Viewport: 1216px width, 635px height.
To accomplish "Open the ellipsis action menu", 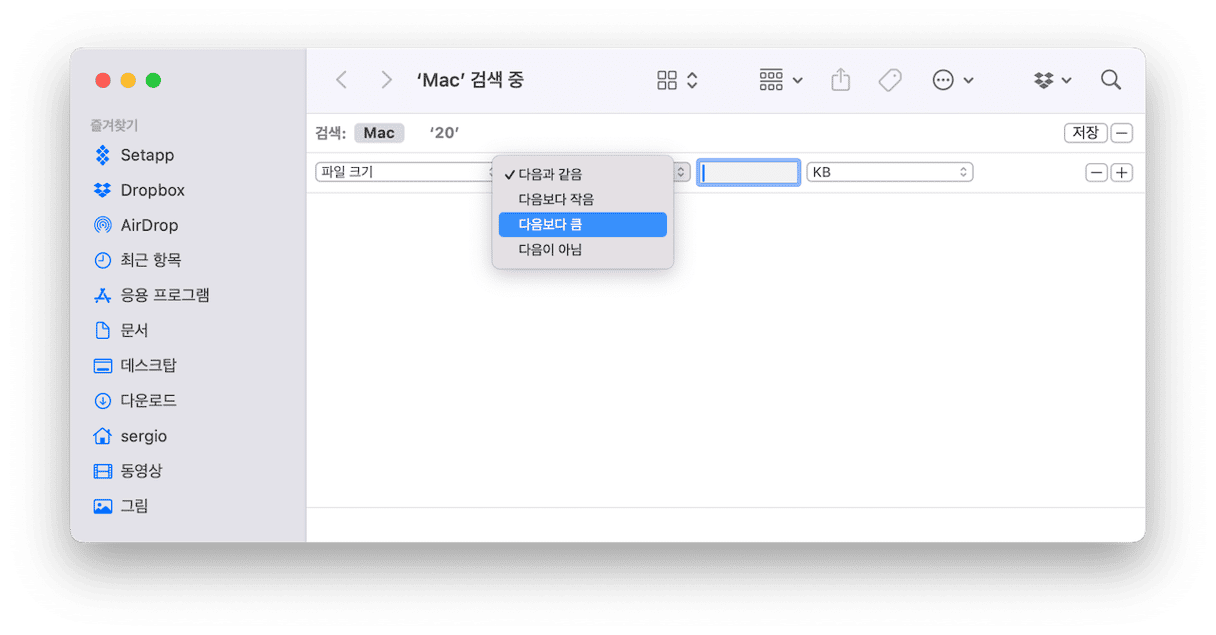I will (952, 80).
